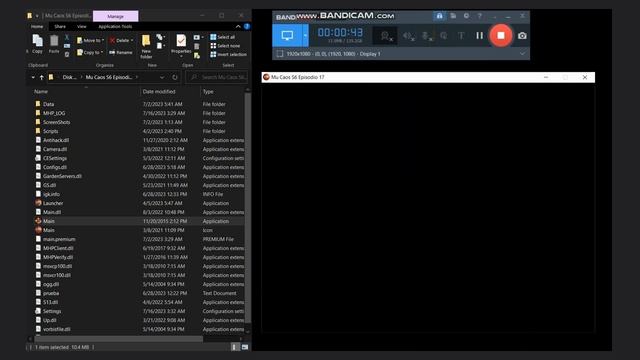Viewport: 640px width, 360px height.
Task: Toggle the speaker sound icon in Bandicam
Action: [408, 36]
